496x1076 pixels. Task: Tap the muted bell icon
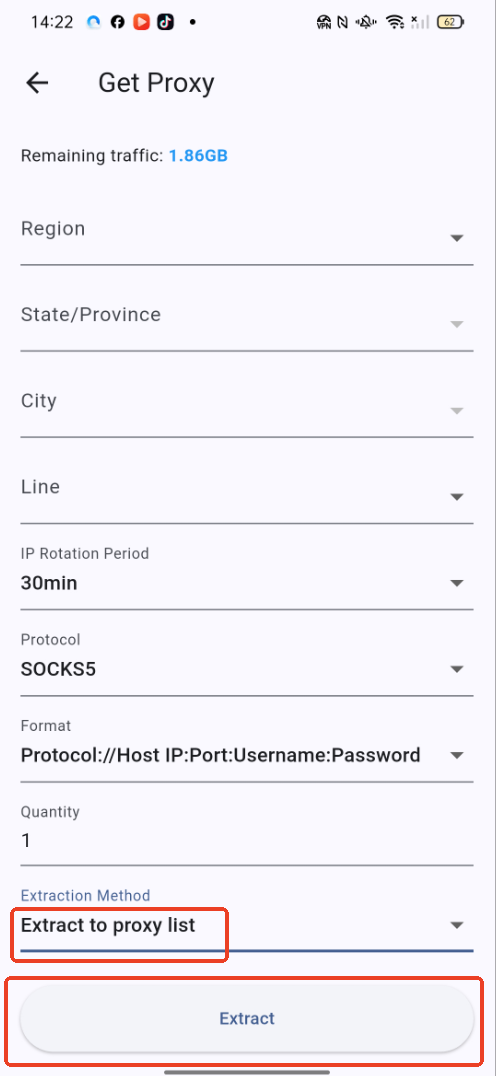click(x=366, y=23)
